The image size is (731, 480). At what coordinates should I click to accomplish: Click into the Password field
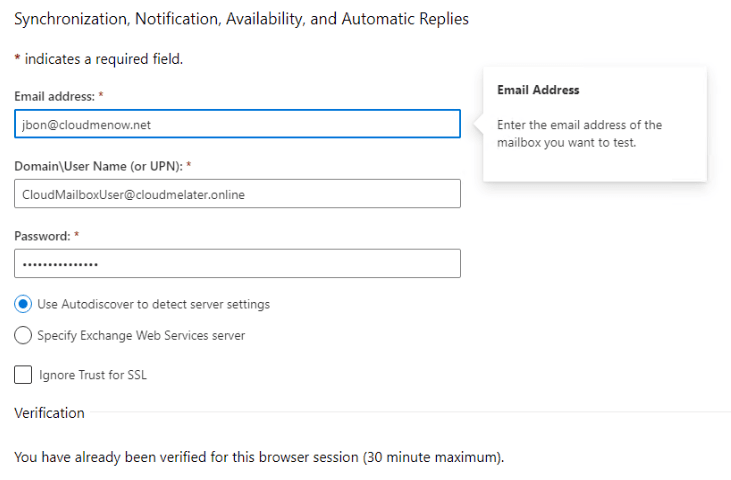237,264
